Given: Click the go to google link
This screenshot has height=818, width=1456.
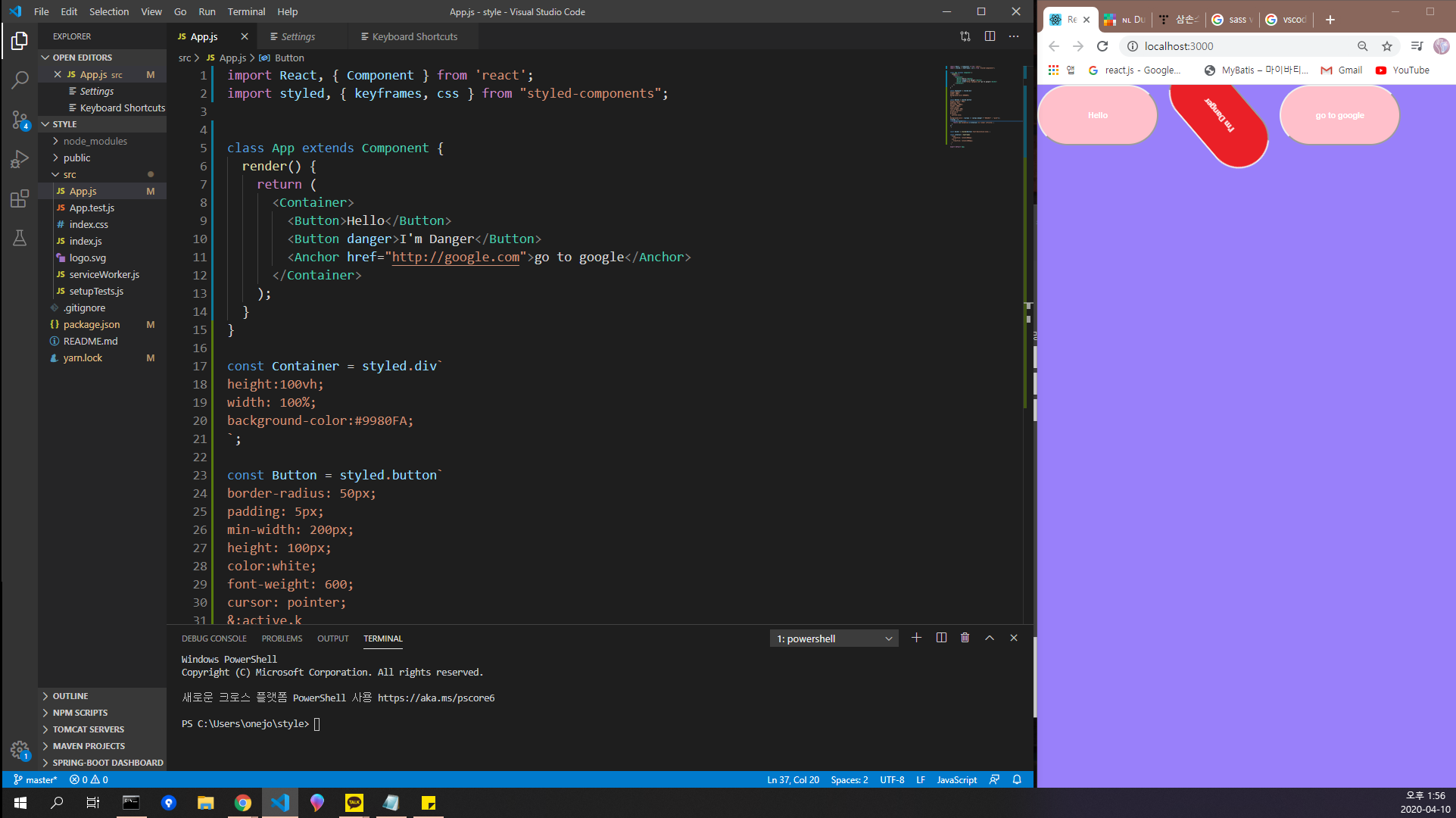Looking at the screenshot, I should pos(1339,115).
